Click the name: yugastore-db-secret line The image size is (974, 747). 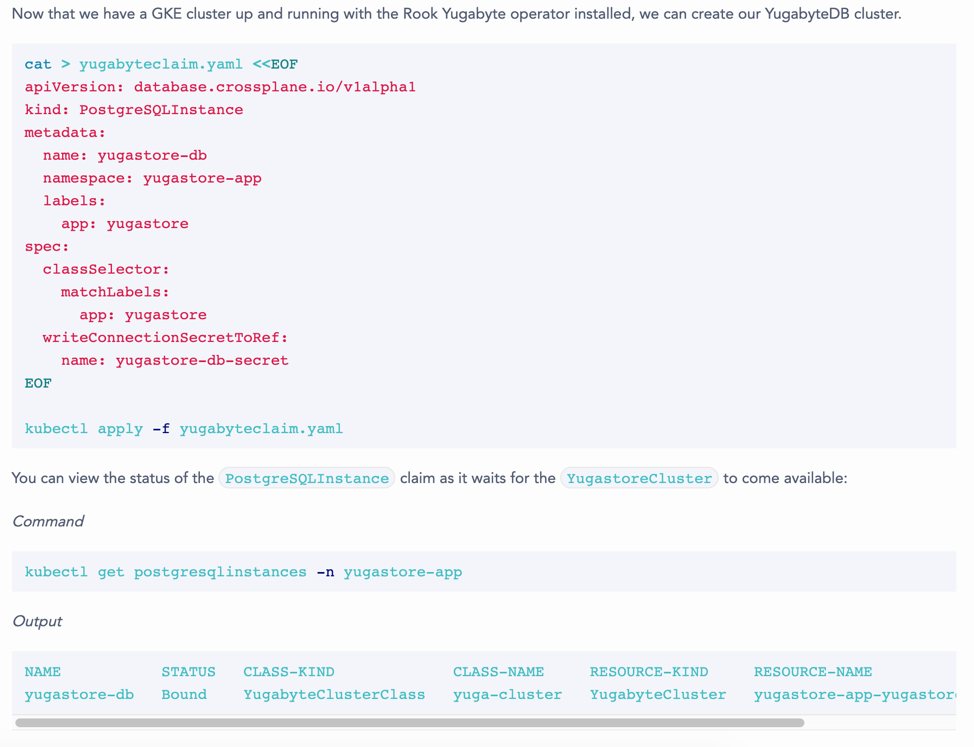pyautogui.click(x=175, y=360)
